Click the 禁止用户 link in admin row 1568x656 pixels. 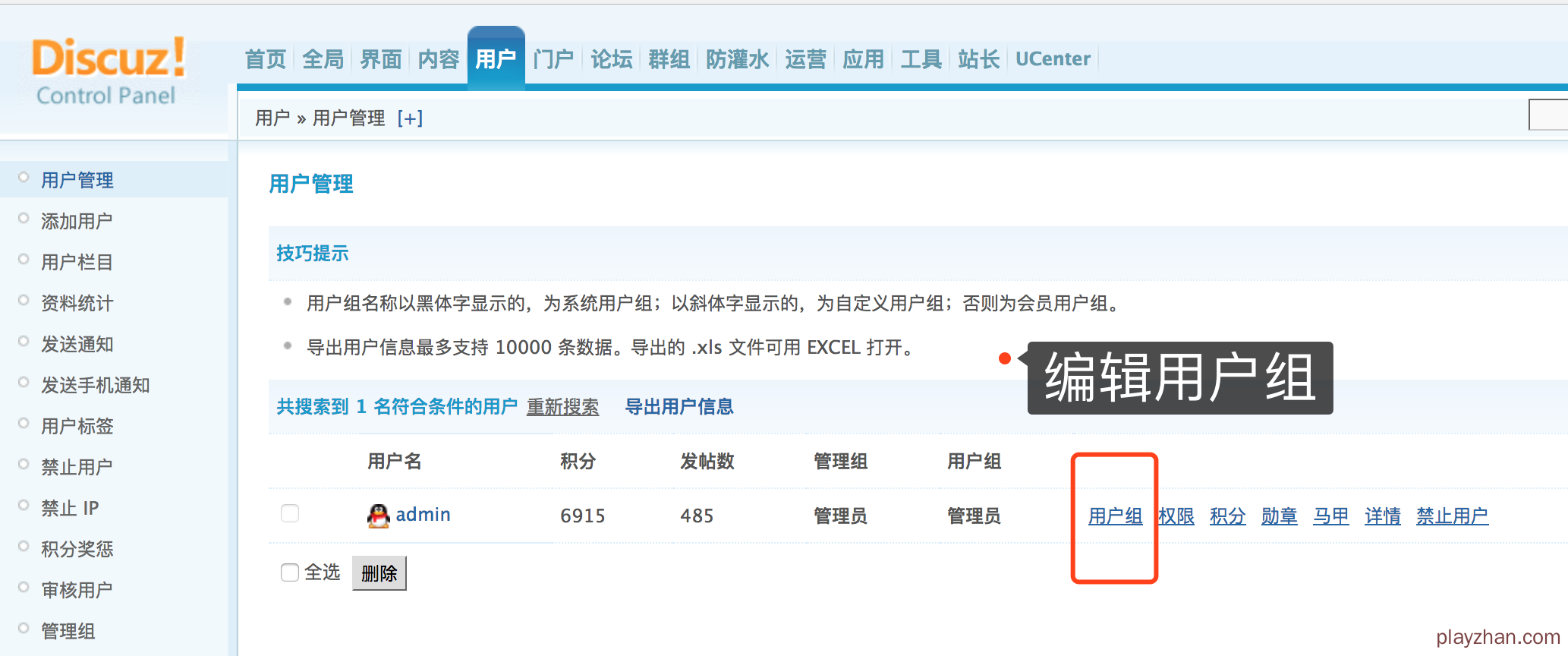[1452, 516]
